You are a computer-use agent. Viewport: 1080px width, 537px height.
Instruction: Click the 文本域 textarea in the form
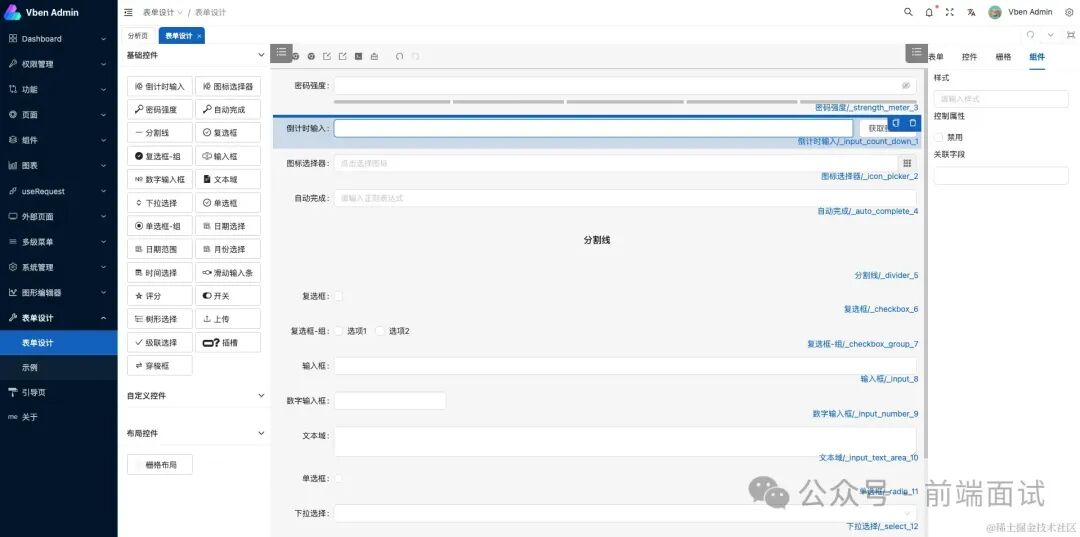click(625, 441)
